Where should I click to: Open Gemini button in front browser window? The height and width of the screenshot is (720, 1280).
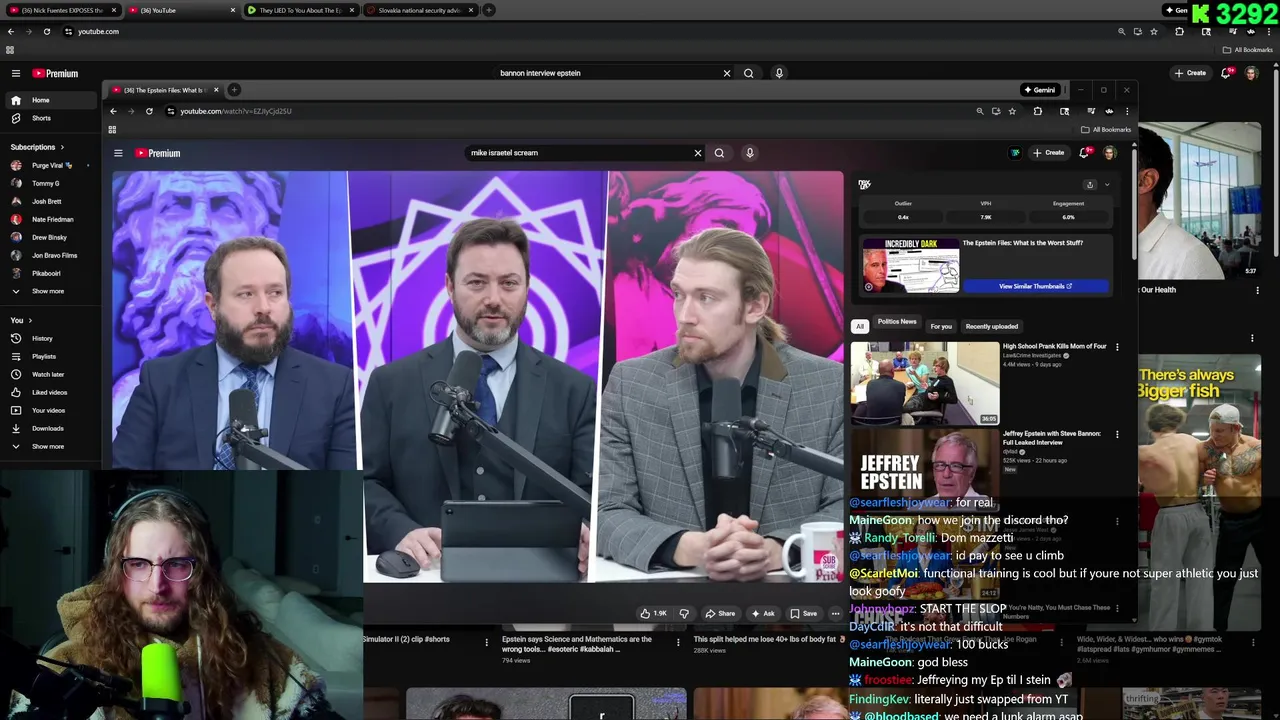(1039, 90)
